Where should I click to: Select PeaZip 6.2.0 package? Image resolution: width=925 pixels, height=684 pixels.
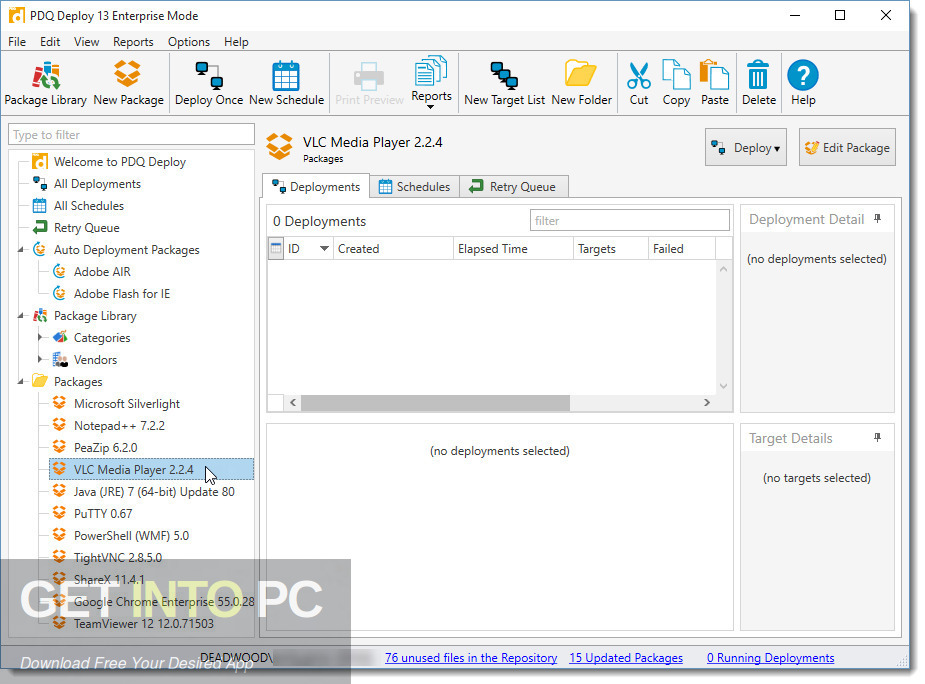click(106, 448)
